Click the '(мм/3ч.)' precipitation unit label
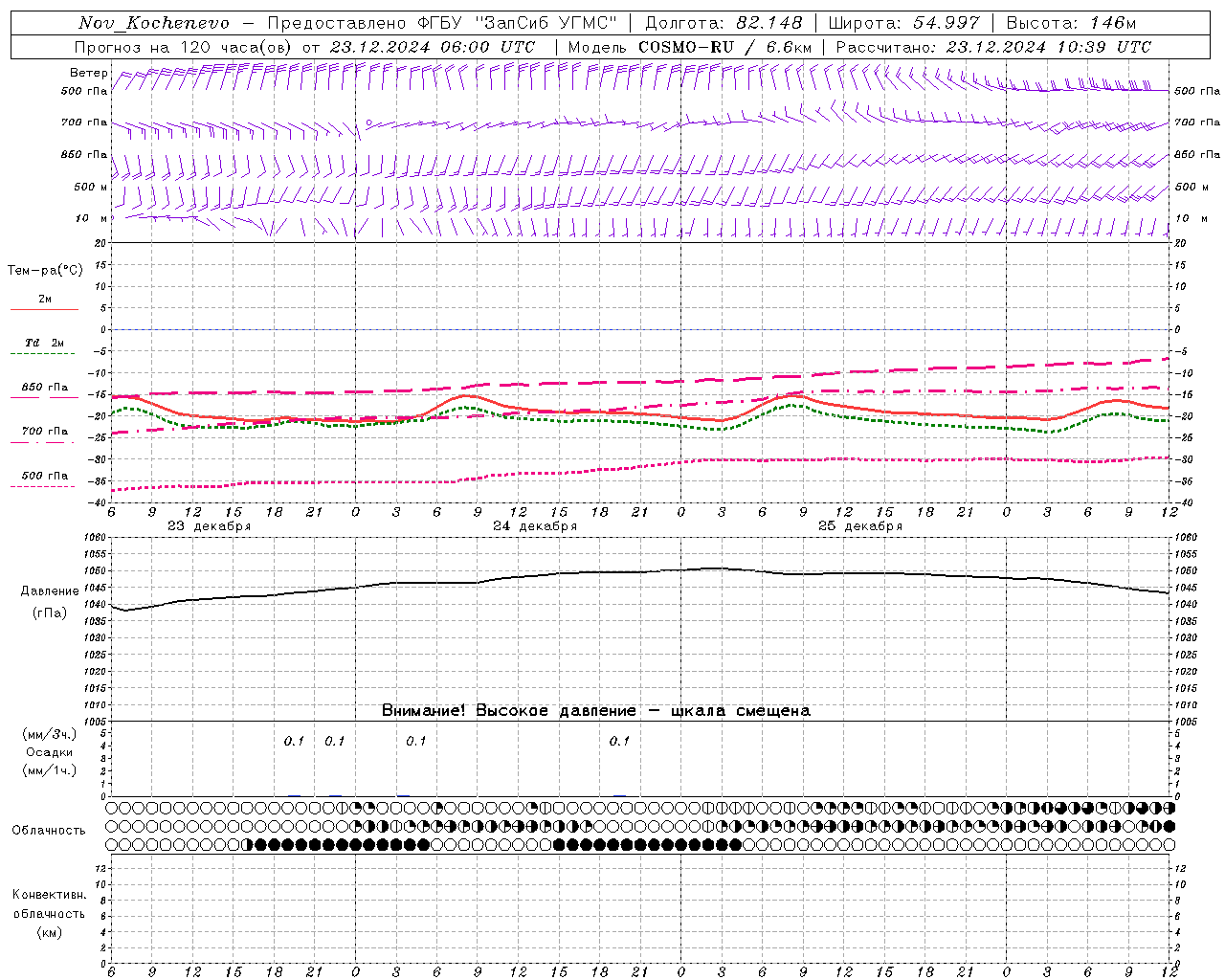 [50, 734]
